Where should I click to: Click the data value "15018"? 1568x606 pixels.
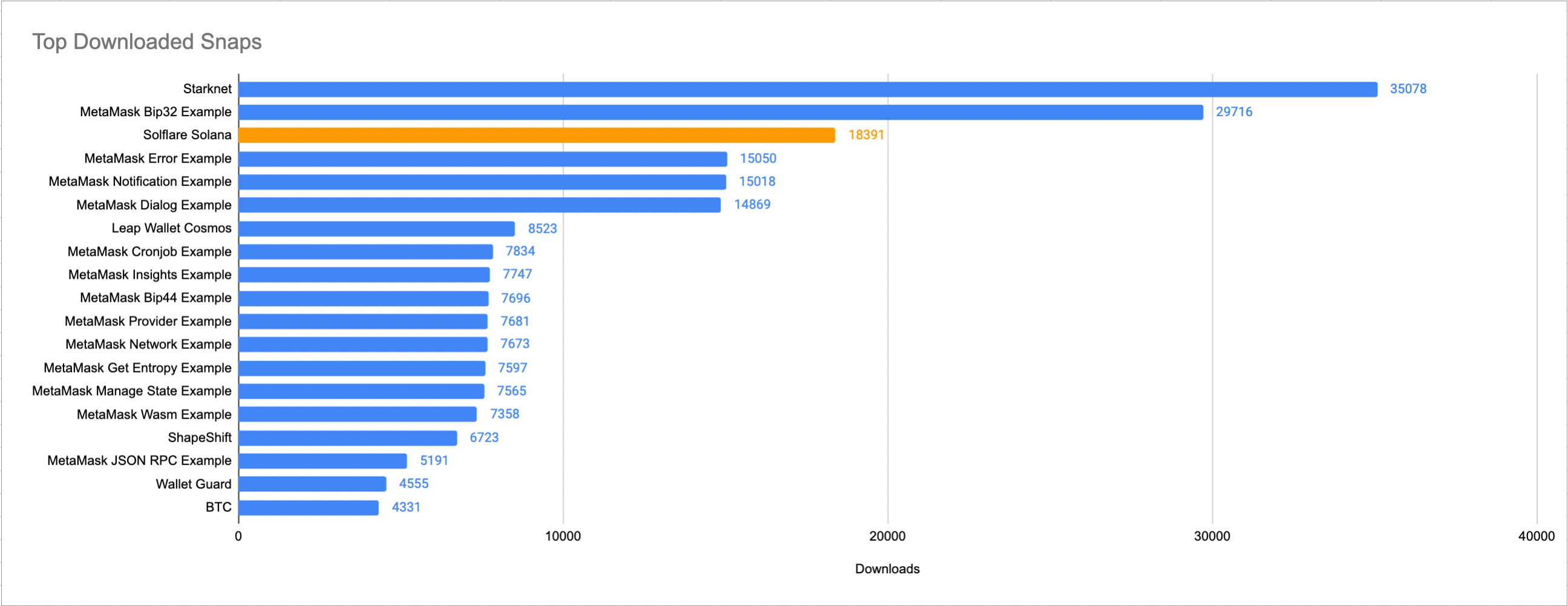pos(757,181)
